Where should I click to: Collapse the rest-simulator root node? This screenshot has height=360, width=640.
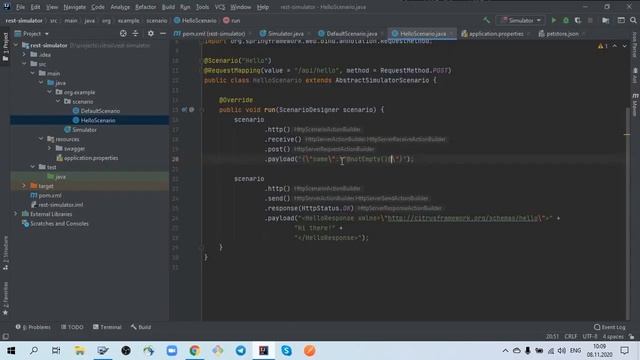(16, 45)
